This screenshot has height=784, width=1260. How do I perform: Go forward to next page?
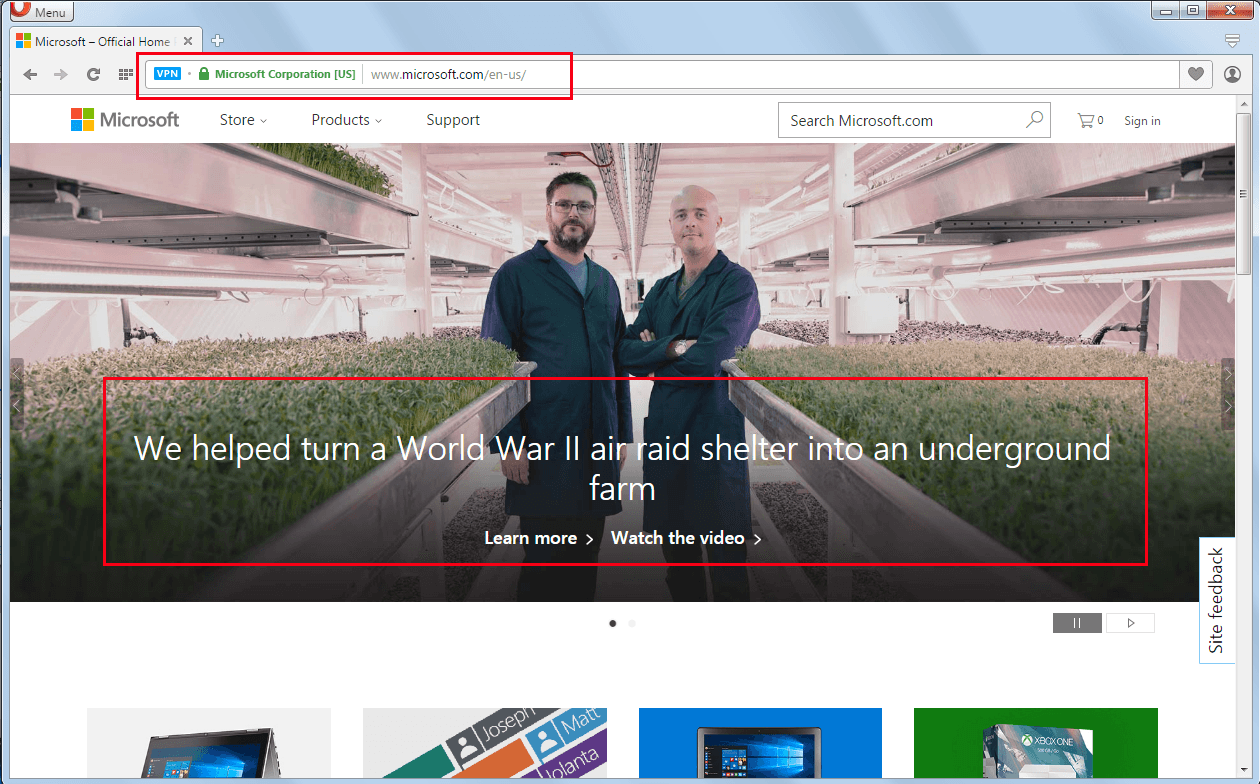pos(61,74)
